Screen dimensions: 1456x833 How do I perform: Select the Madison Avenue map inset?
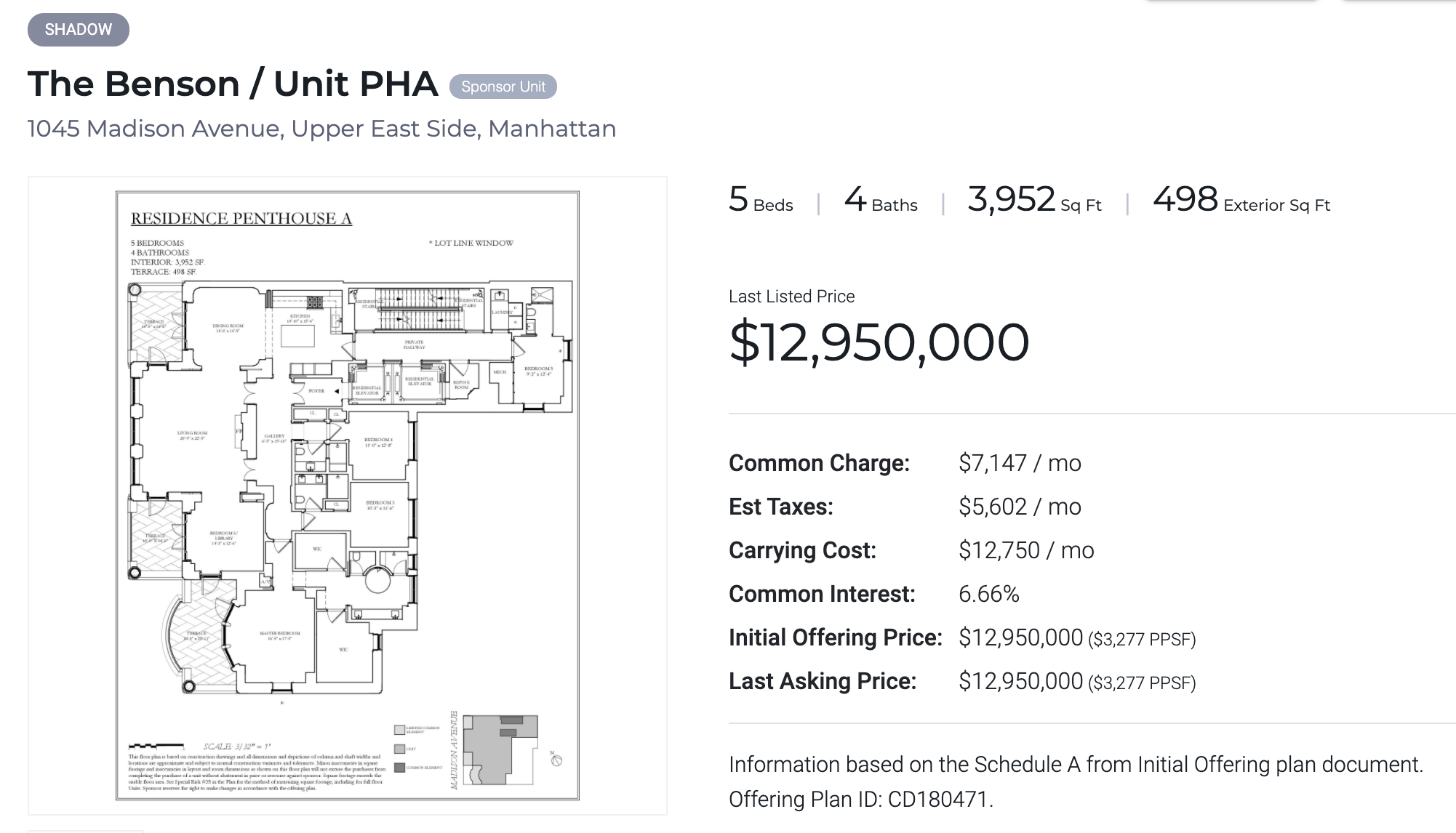click(x=500, y=750)
